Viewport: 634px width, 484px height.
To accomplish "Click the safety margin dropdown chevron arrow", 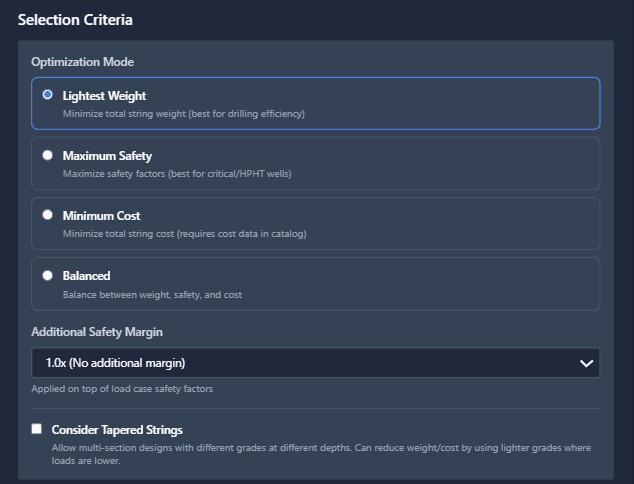I will pyautogui.click(x=586, y=363).
